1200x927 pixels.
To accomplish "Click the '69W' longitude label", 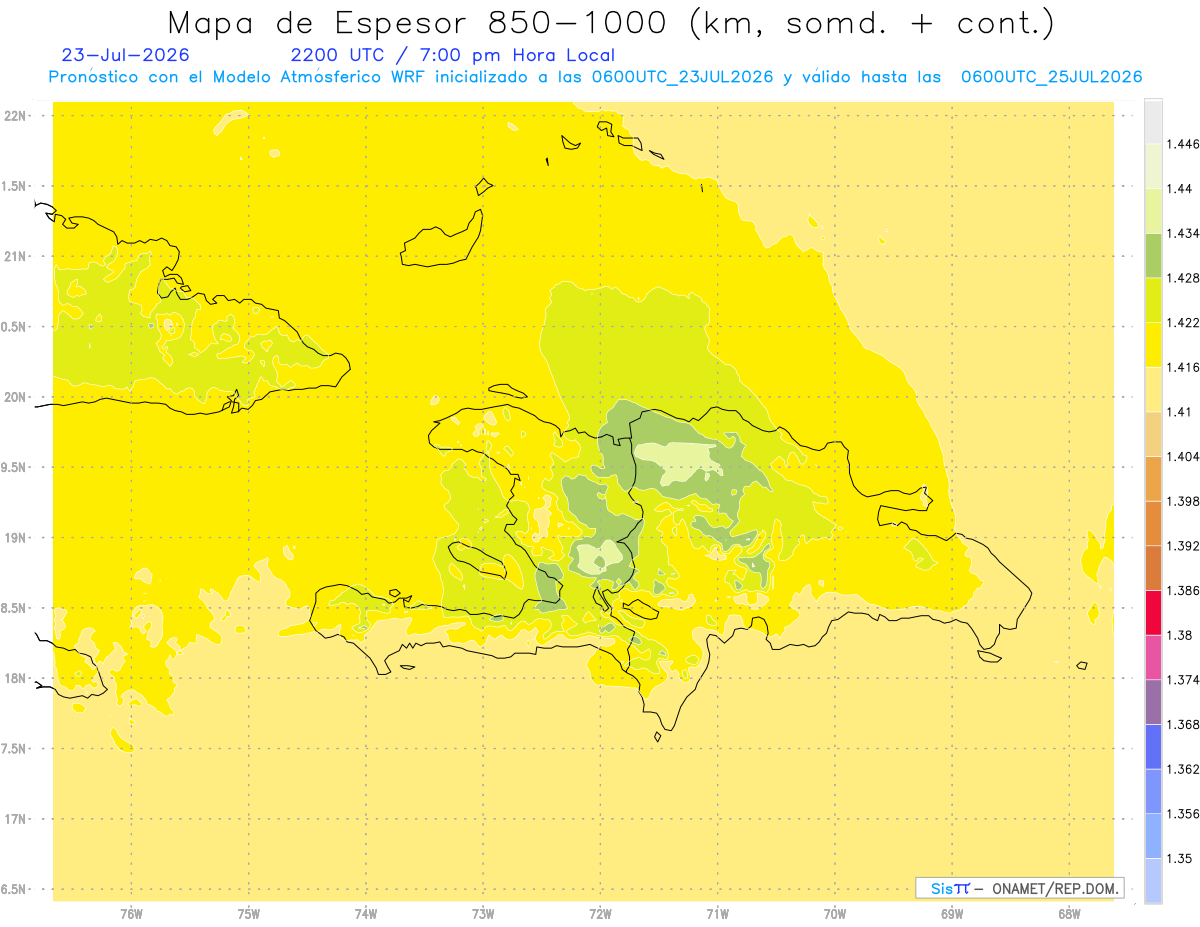I will pos(952,914).
